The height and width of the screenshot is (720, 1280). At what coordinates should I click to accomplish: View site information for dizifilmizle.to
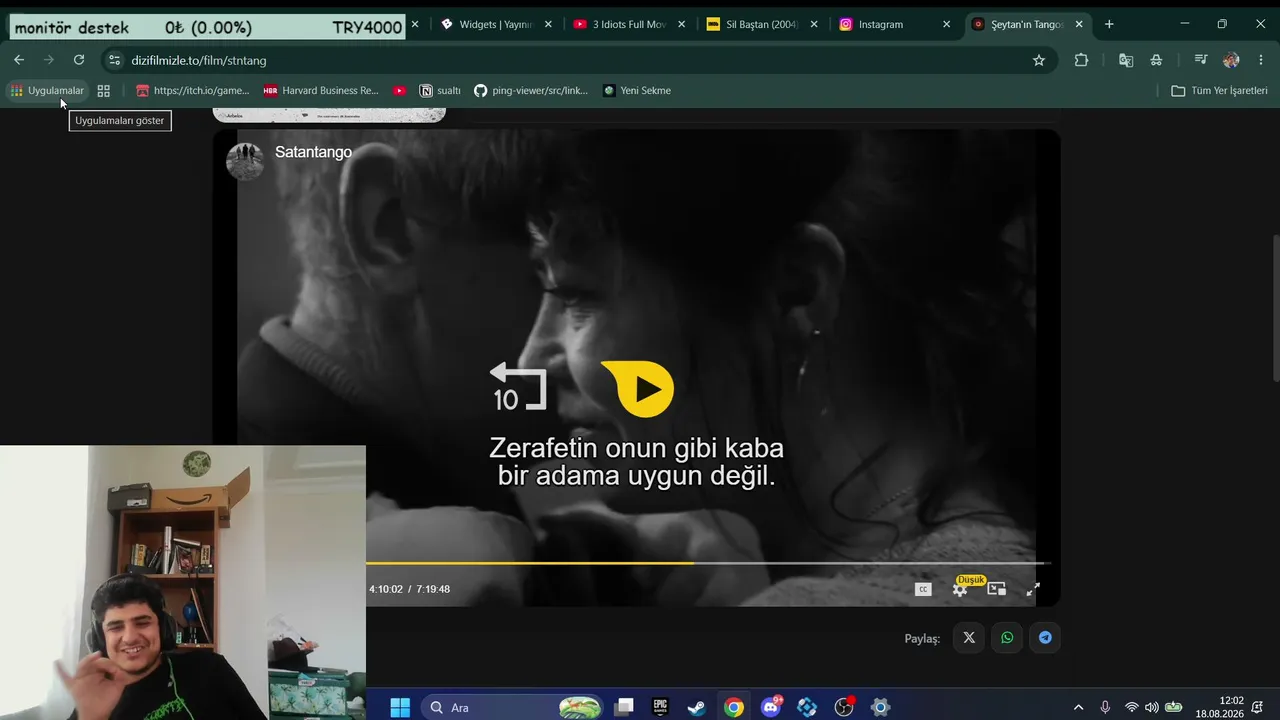click(114, 60)
